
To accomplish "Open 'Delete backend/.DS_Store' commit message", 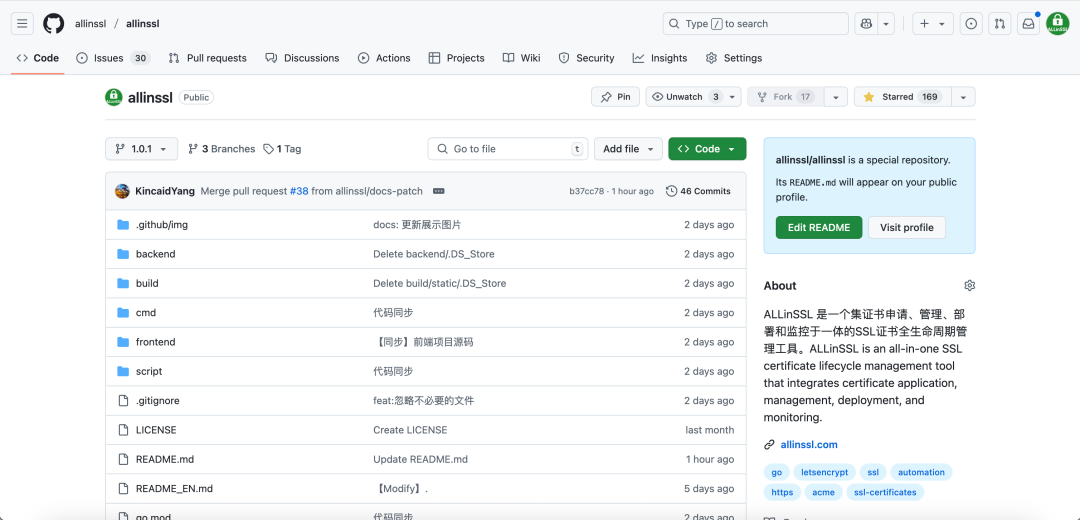I will coord(434,254).
